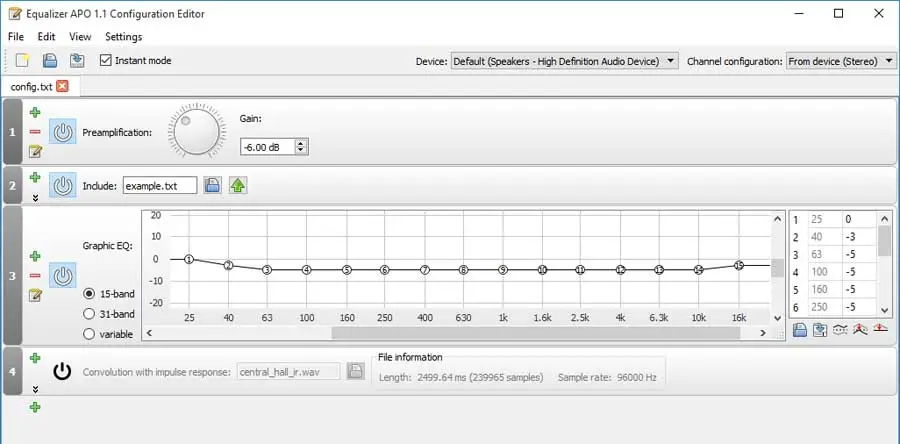The width and height of the screenshot is (900, 444).
Task: Click the graph horizontal scrollbar thumb
Action: pos(536,333)
